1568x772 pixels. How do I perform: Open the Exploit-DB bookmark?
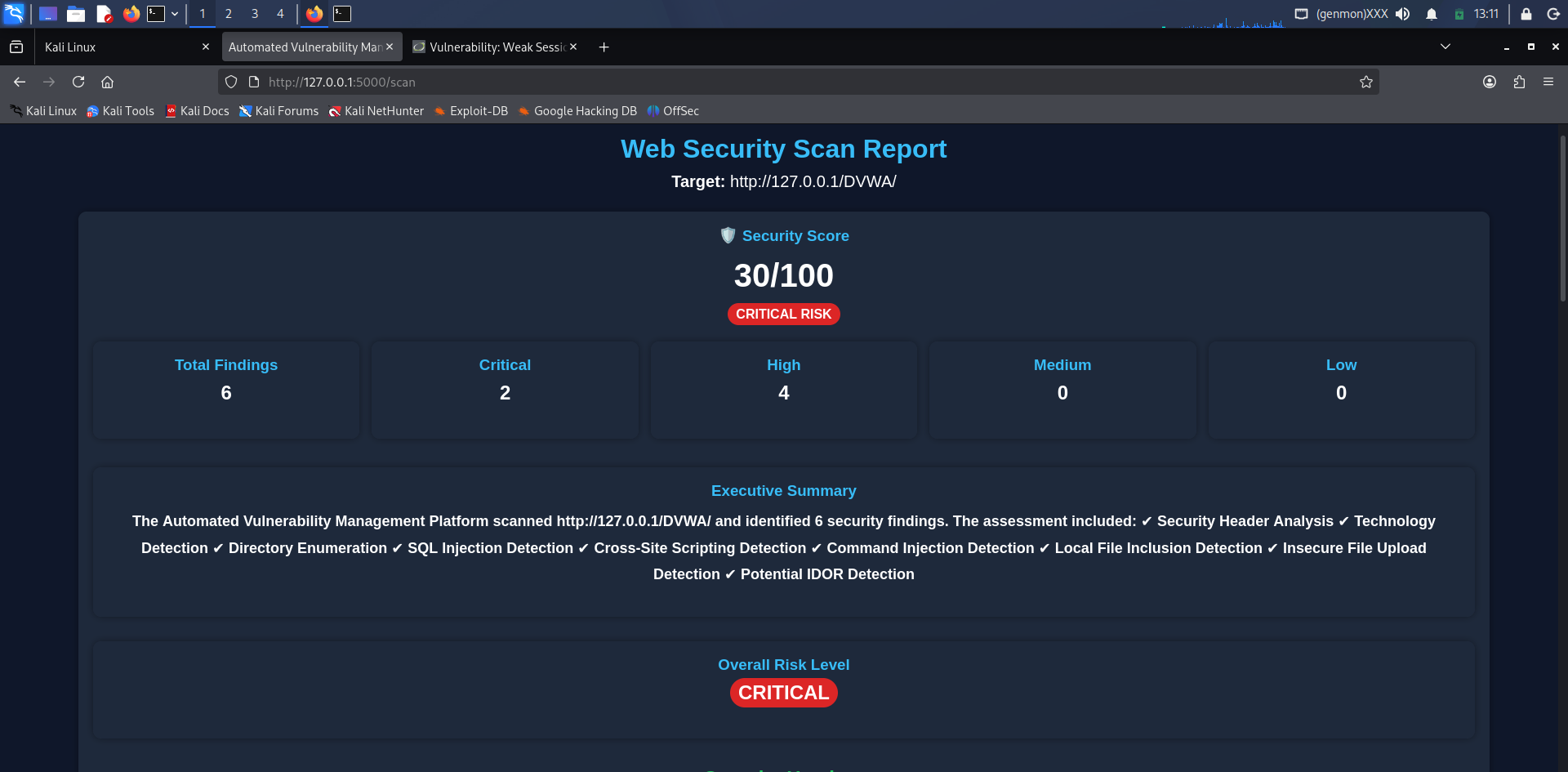[470, 111]
